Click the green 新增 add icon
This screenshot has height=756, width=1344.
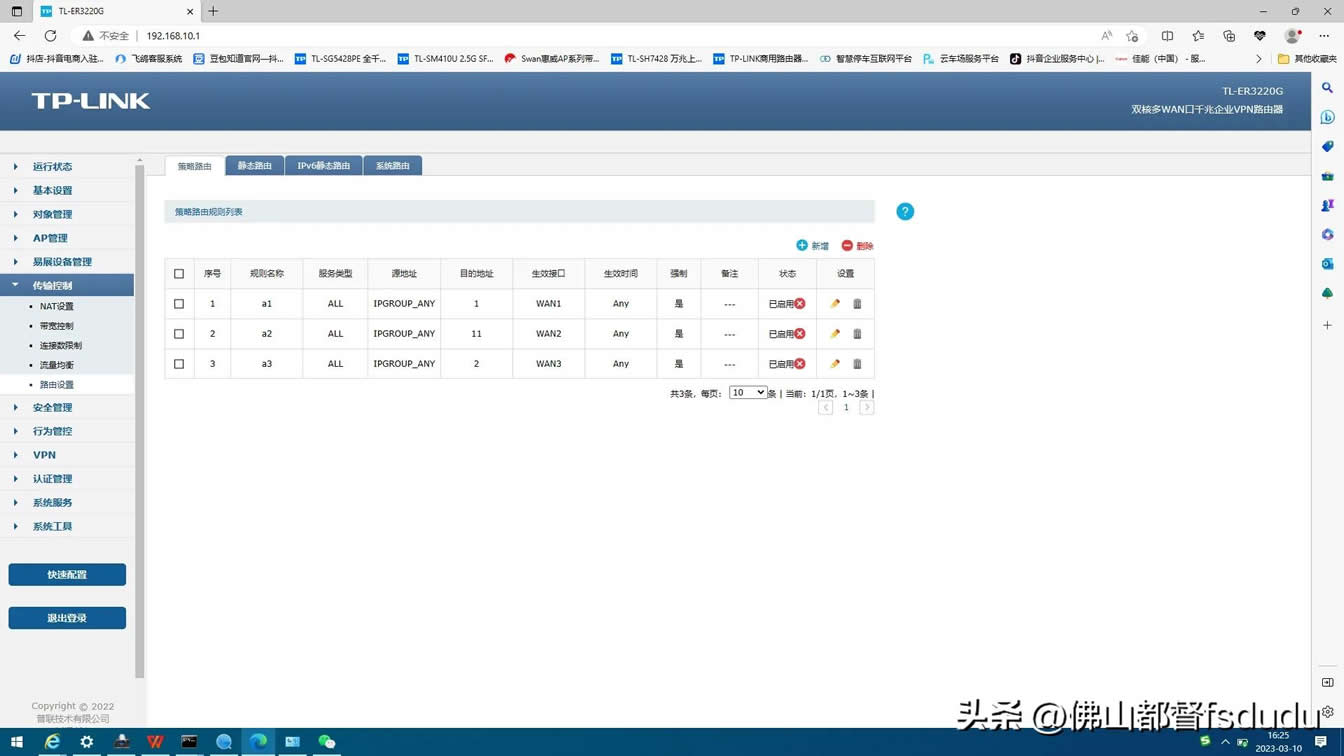[802, 246]
